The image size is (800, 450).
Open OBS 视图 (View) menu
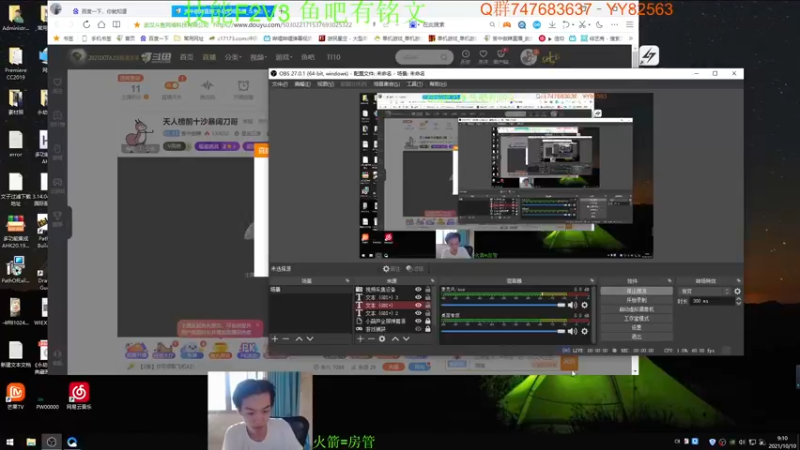326,84
